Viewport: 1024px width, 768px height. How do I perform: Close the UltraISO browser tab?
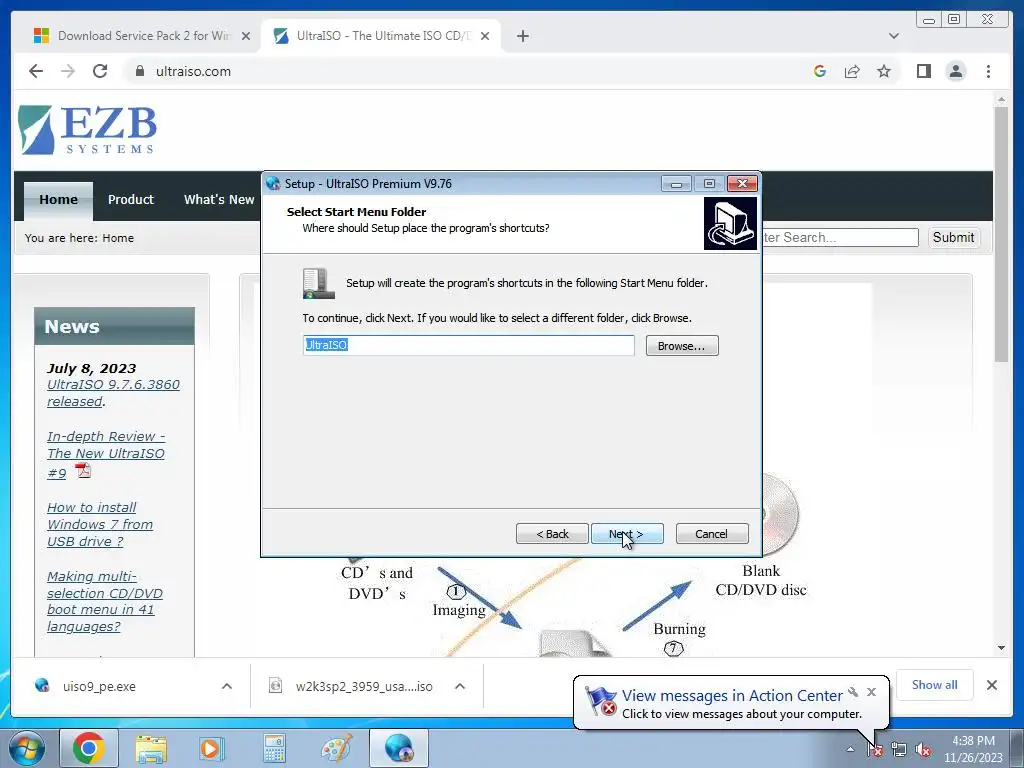tap(485, 36)
